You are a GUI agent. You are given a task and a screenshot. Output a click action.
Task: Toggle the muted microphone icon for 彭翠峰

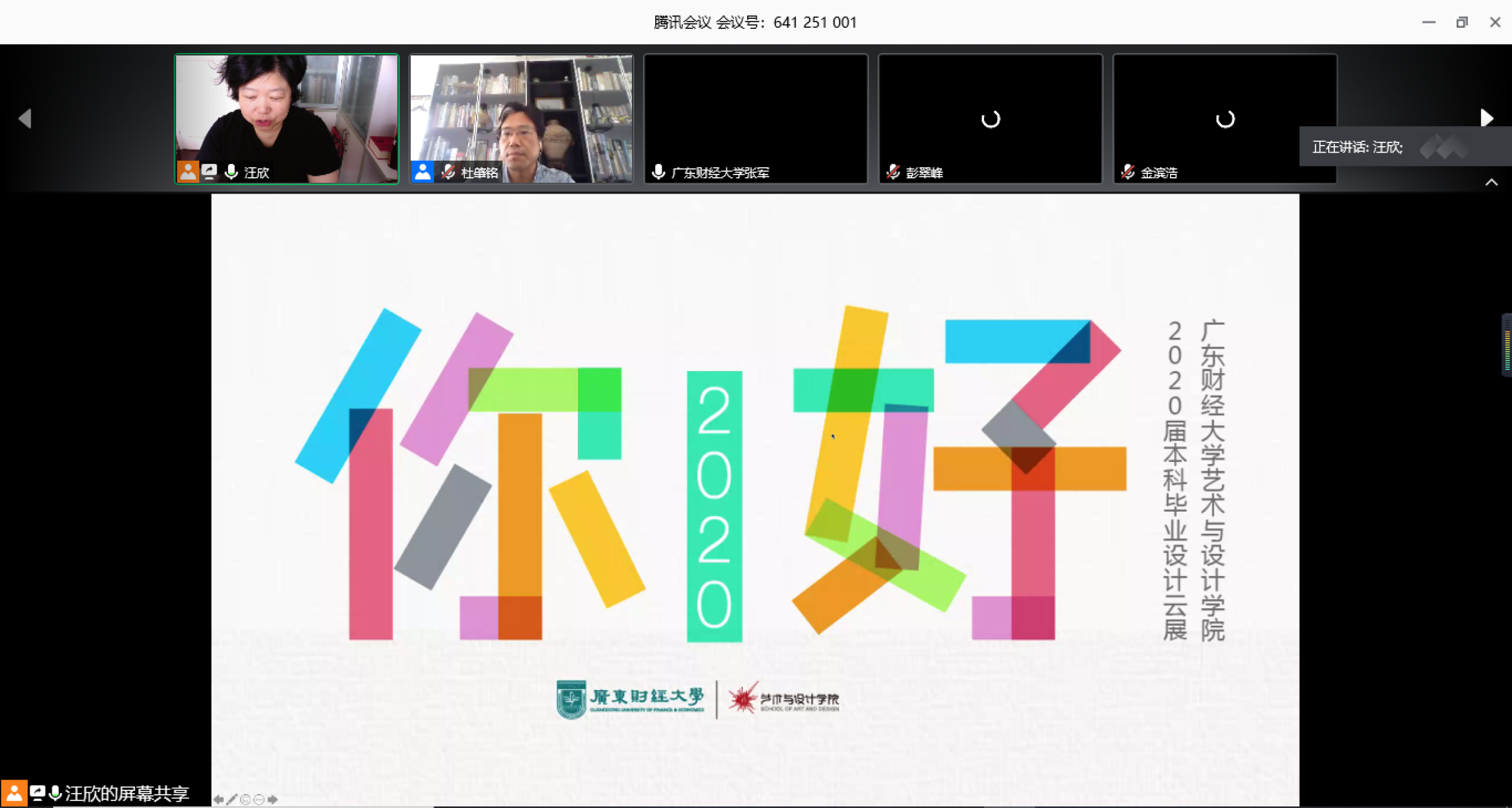pos(893,171)
